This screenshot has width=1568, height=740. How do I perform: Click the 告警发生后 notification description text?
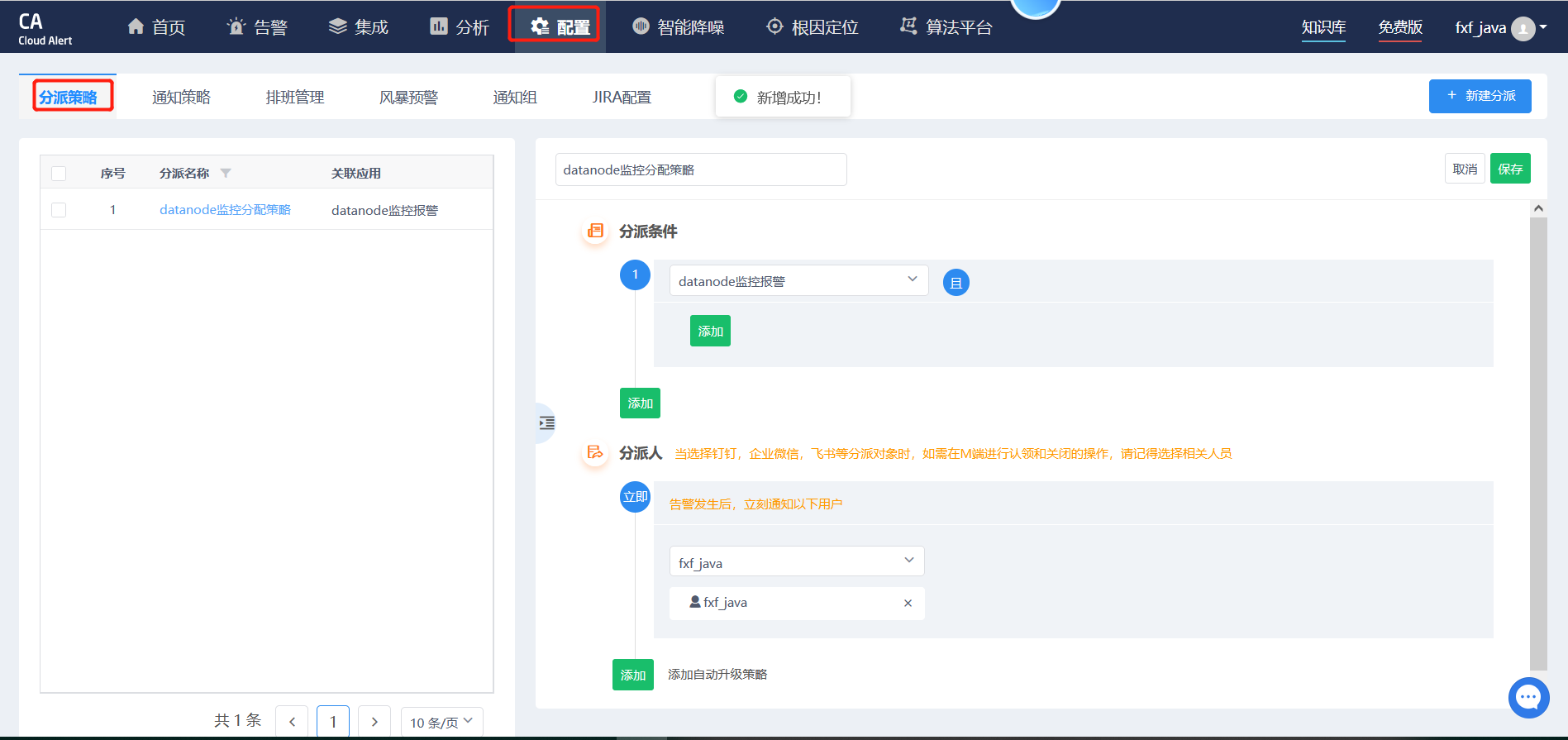click(755, 504)
